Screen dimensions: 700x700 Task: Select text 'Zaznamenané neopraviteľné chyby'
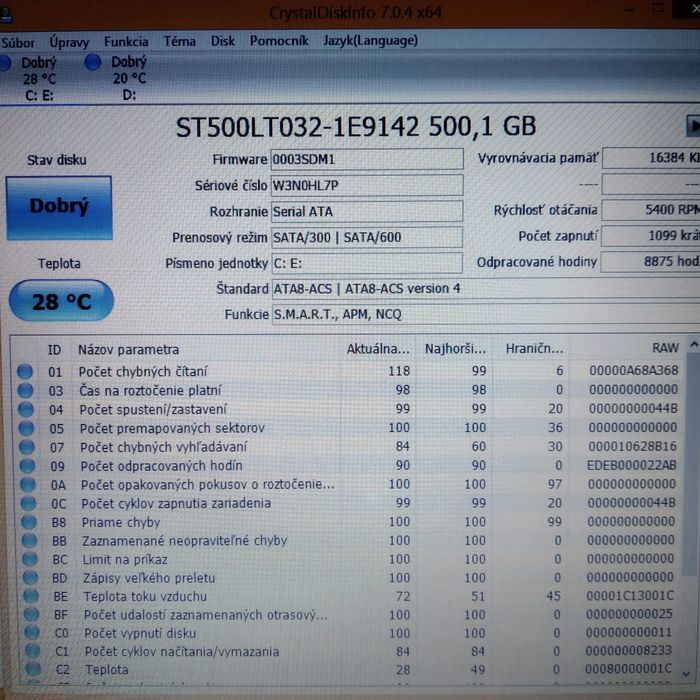184,541
